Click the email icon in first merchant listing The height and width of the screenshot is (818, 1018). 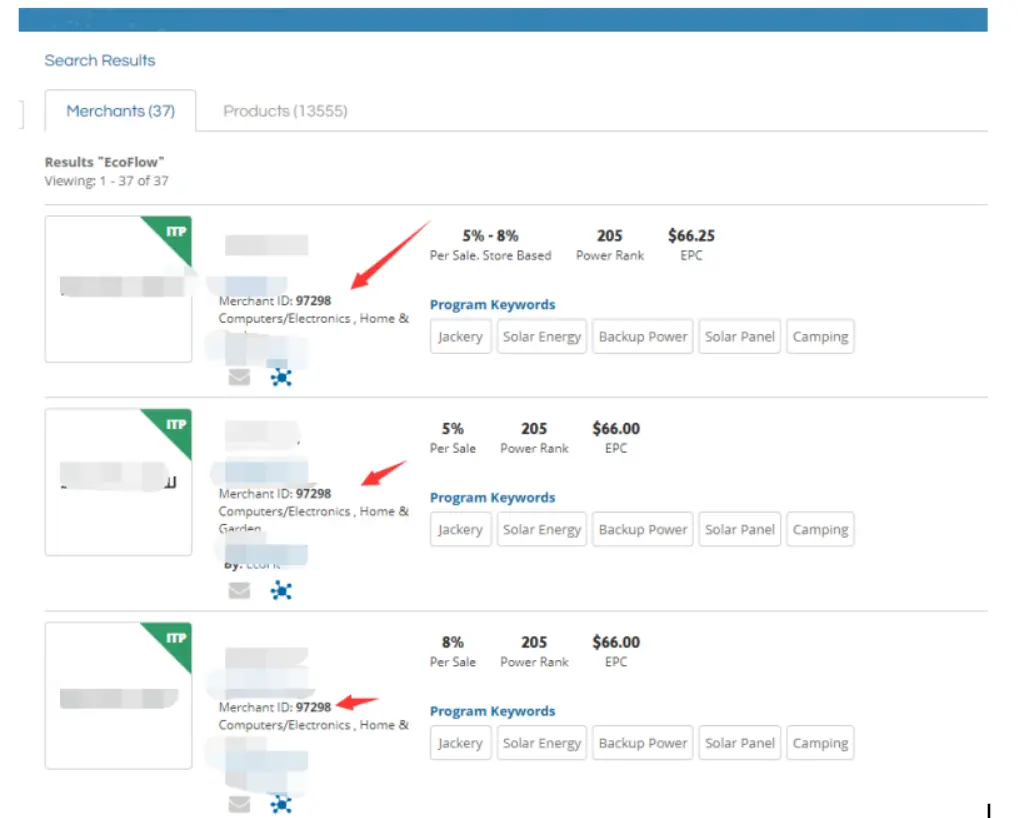[x=239, y=377]
